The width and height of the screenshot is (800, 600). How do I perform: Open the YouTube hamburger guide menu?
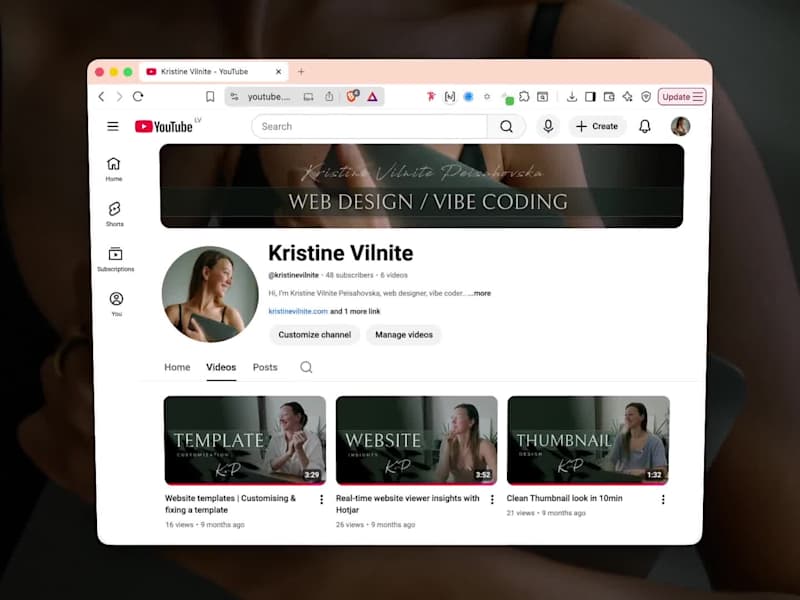pyautogui.click(x=113, y=126)
